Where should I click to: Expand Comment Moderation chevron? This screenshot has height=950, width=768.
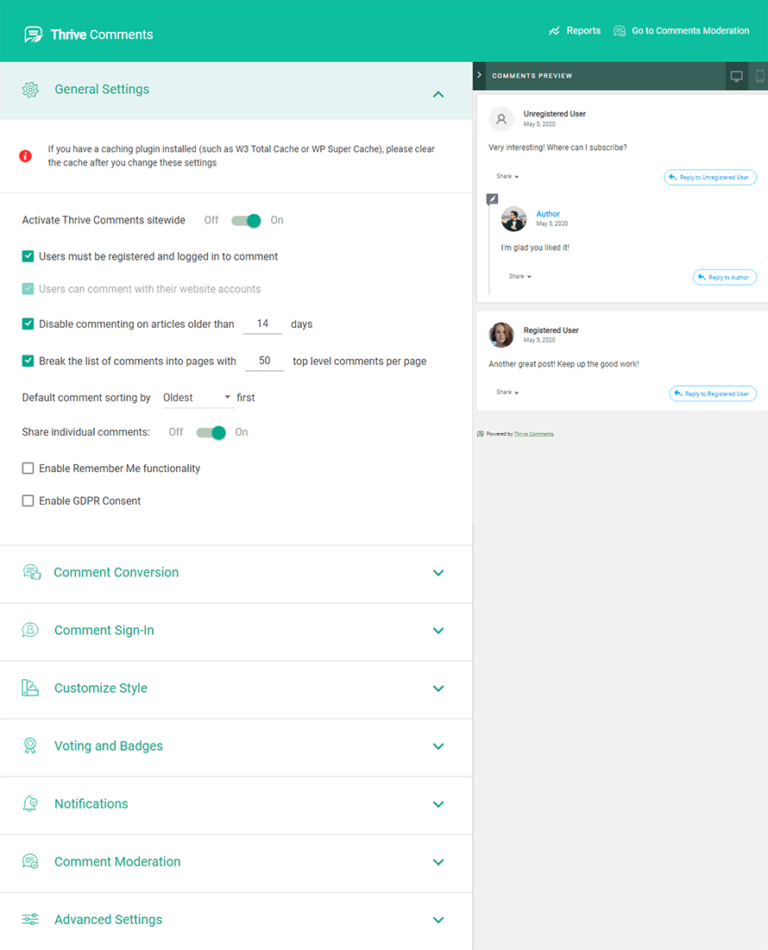[x=439, y=862]
